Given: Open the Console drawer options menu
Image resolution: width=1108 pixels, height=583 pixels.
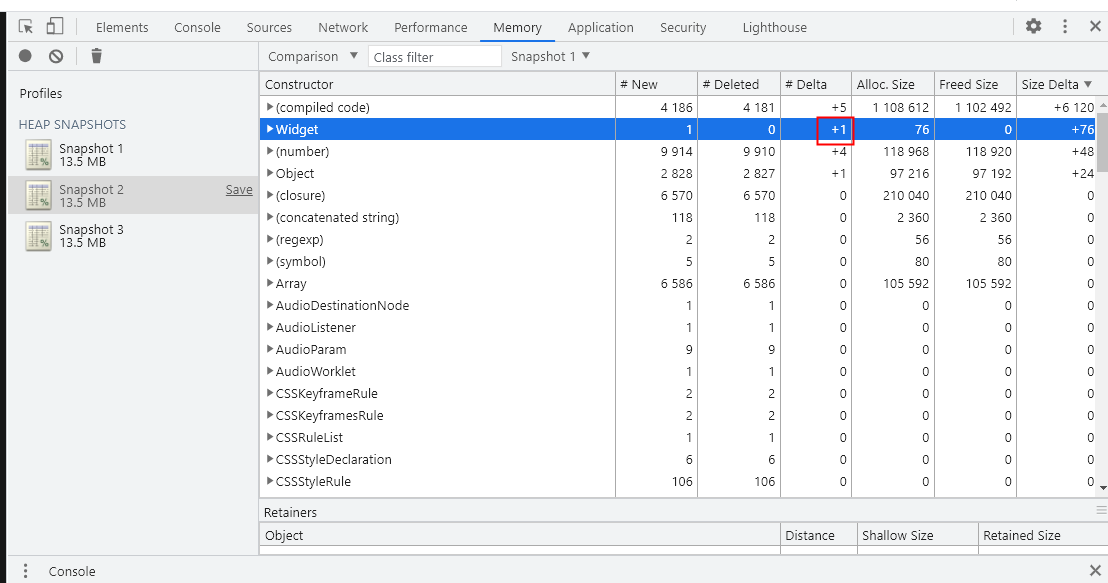Looking at the screenshot, I should tap(25, 571).
